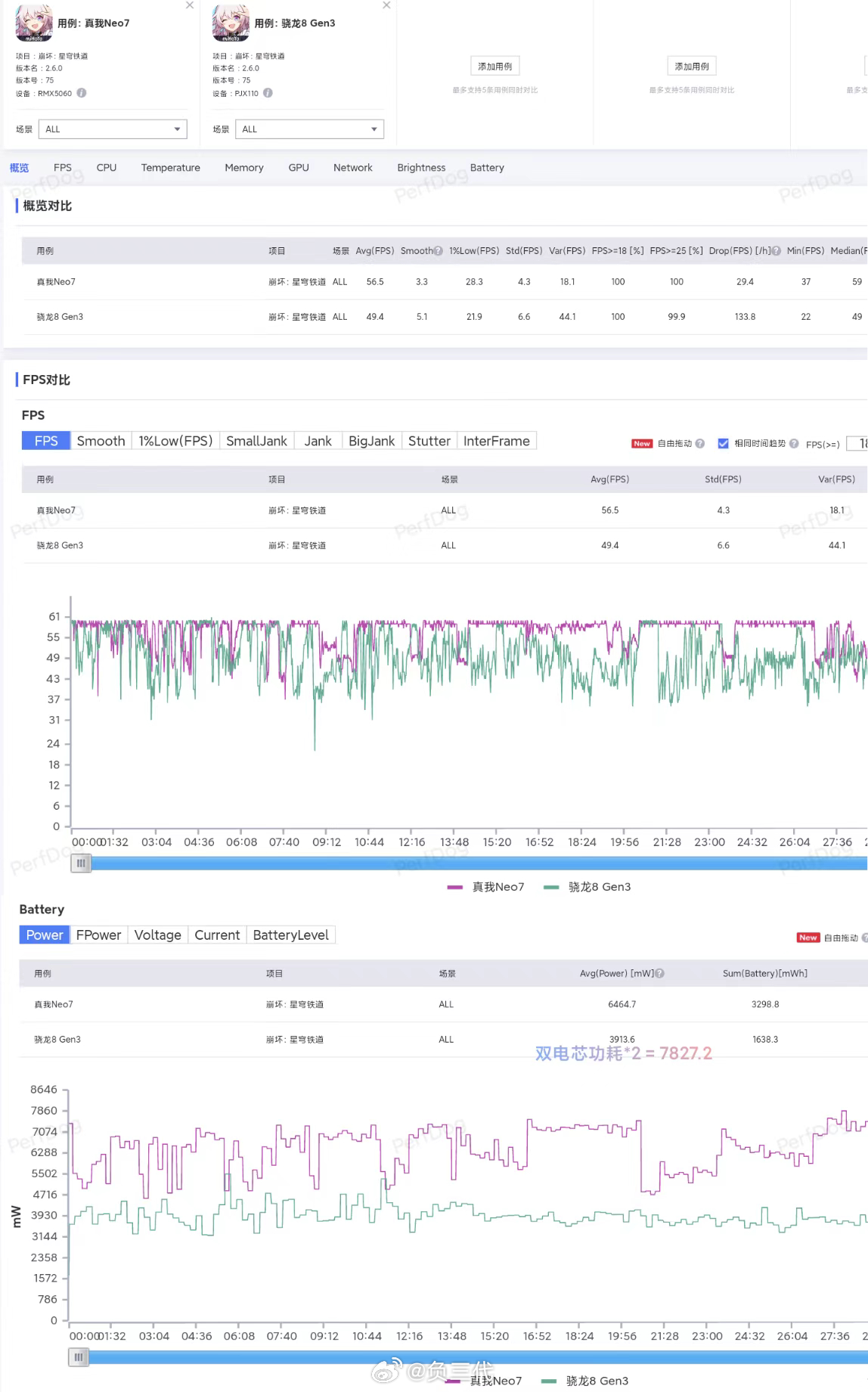Click the FPS chart time range slider handle
The height and width of the screenshot is (1392, 868).
point(81,863)
